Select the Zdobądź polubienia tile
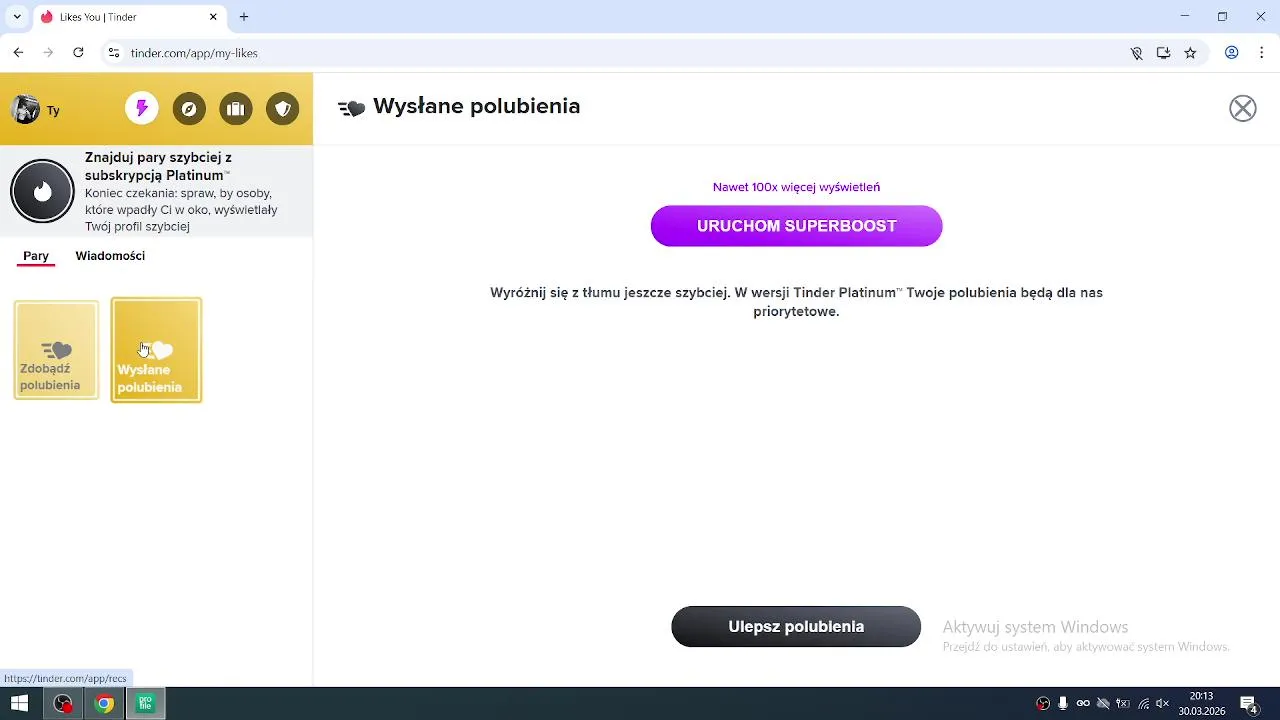 56,350
